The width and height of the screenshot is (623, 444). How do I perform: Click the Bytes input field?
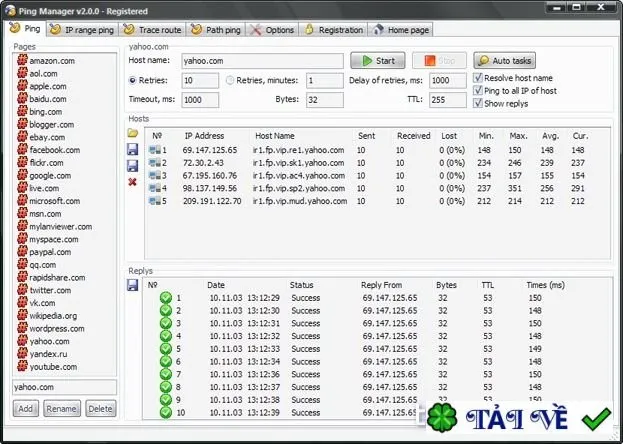tap(325, 100)
